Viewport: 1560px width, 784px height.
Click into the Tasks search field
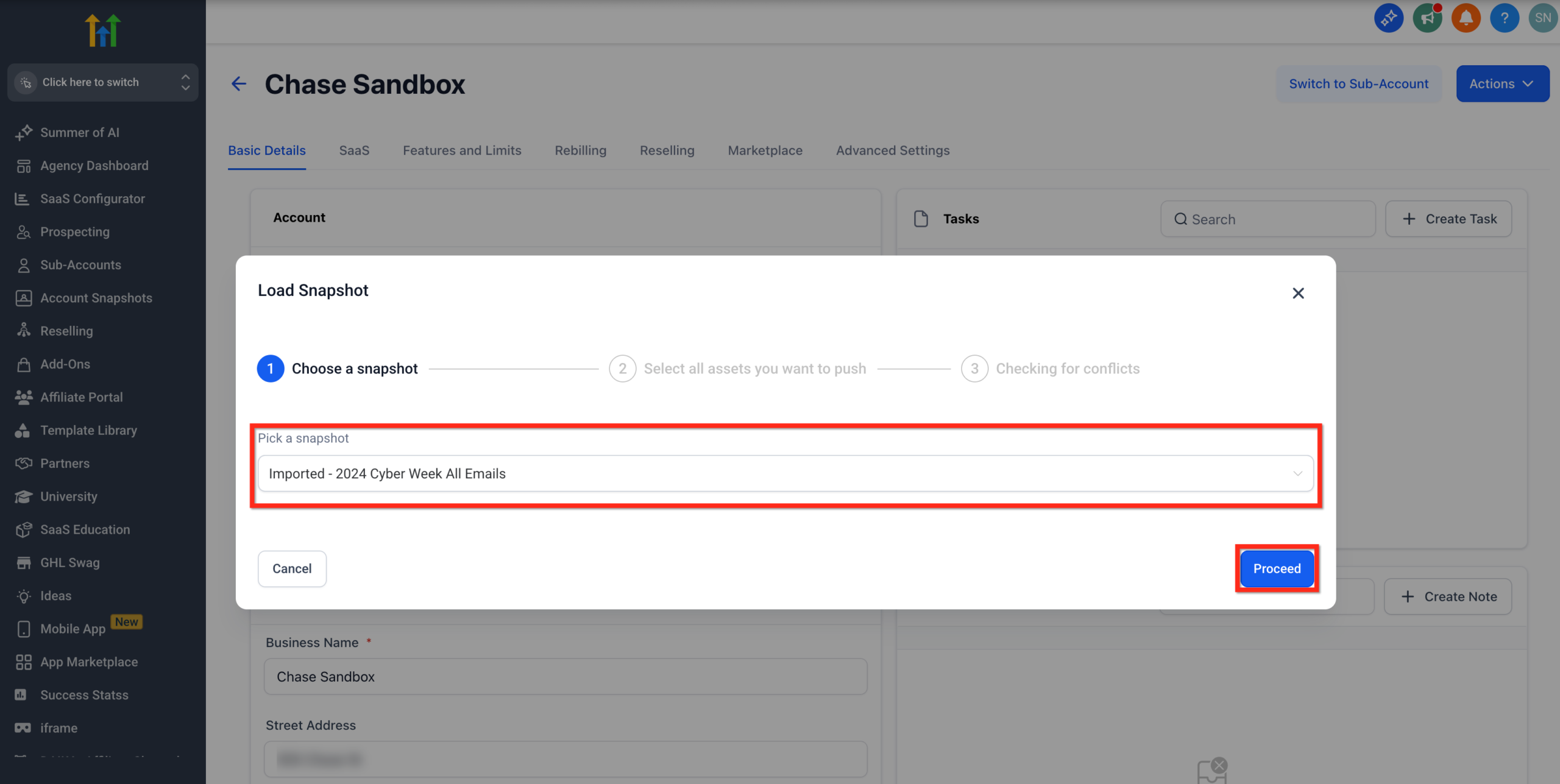coord(1267,219)
